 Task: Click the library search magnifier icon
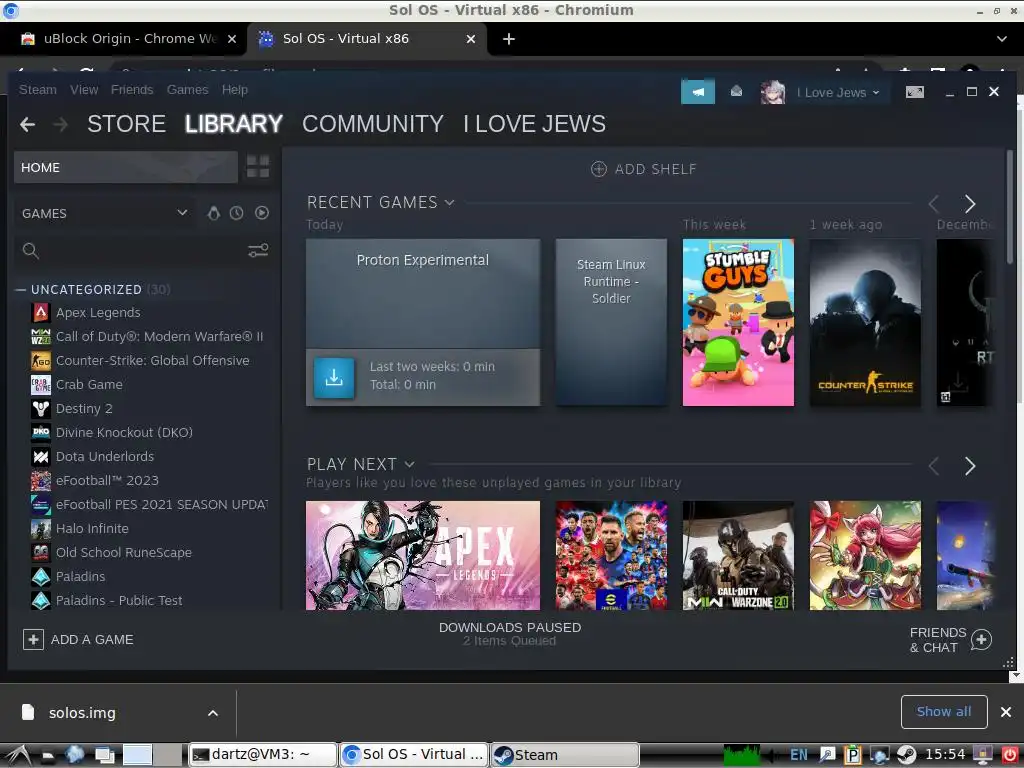tap(30, 251)
